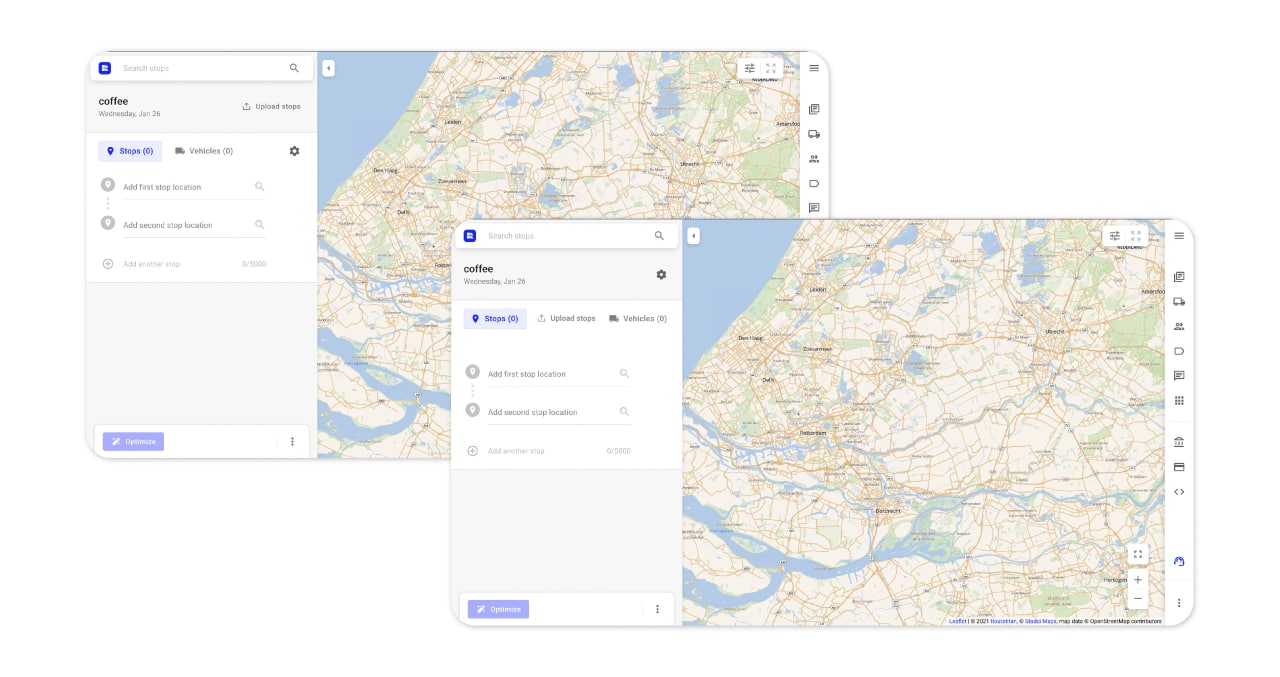Open hamburger menu in back window

(x=814, y=68)
